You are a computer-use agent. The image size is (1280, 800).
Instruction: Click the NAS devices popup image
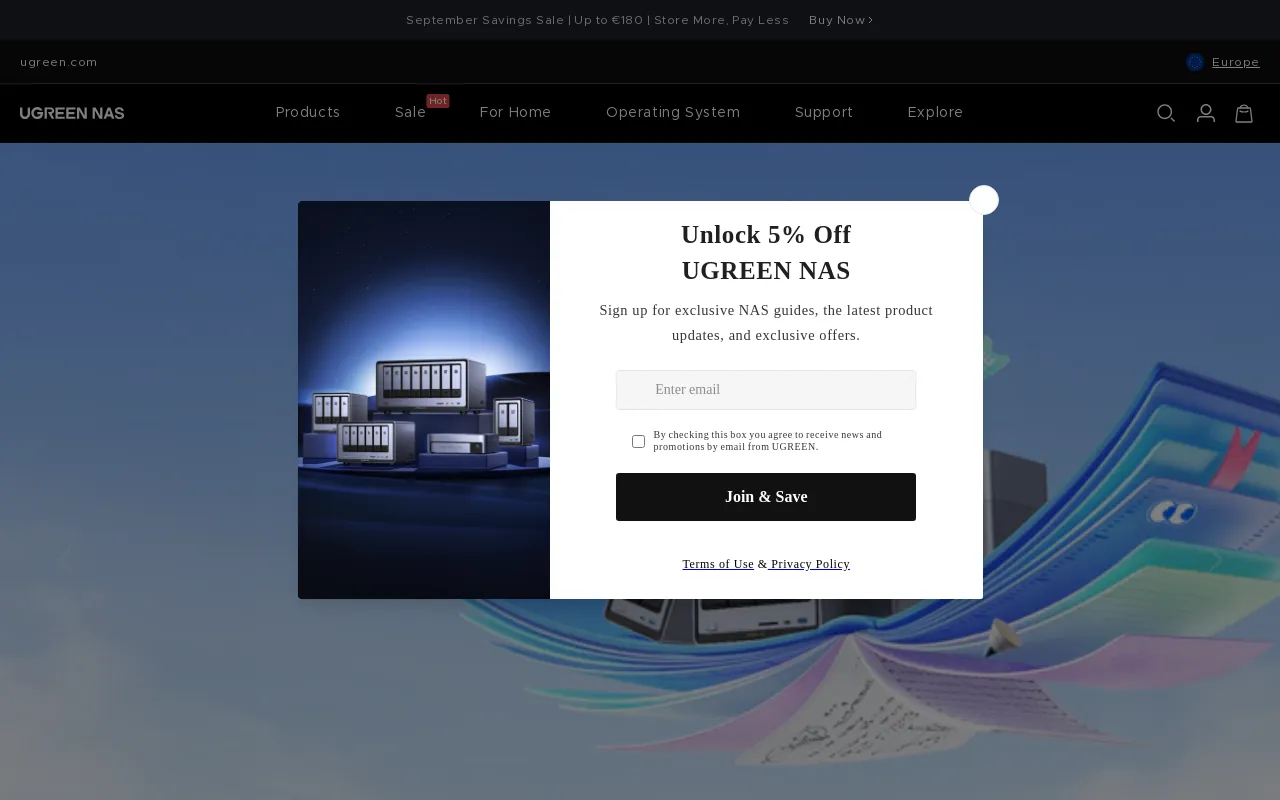(424, 400)
